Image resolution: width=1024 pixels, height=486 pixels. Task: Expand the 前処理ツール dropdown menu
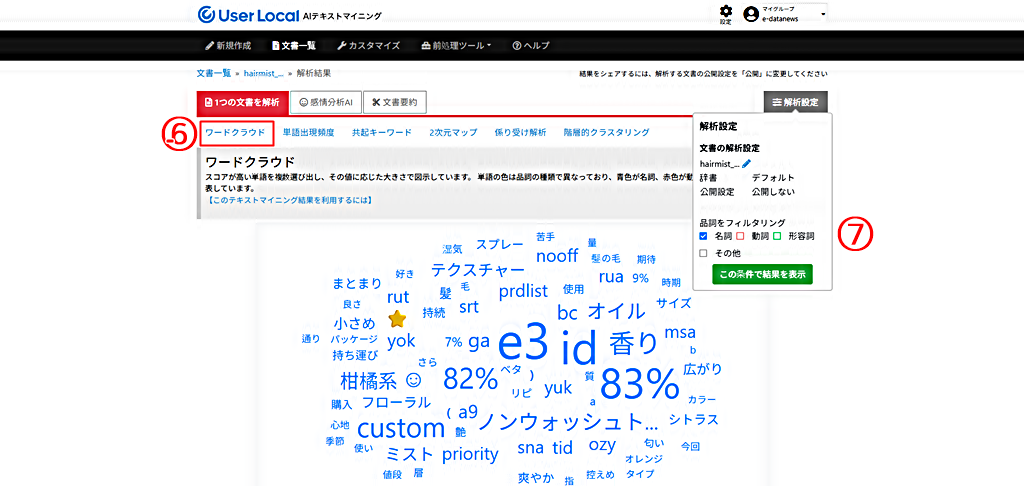pyautogui.click(x=456, y=46)
